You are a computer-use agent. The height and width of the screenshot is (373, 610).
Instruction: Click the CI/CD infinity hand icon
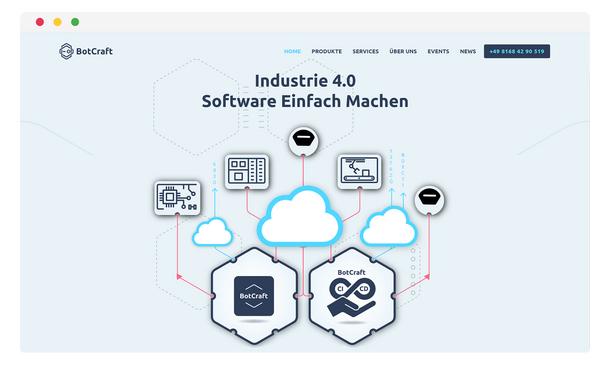pyautogui.click(x=352, y=298)
